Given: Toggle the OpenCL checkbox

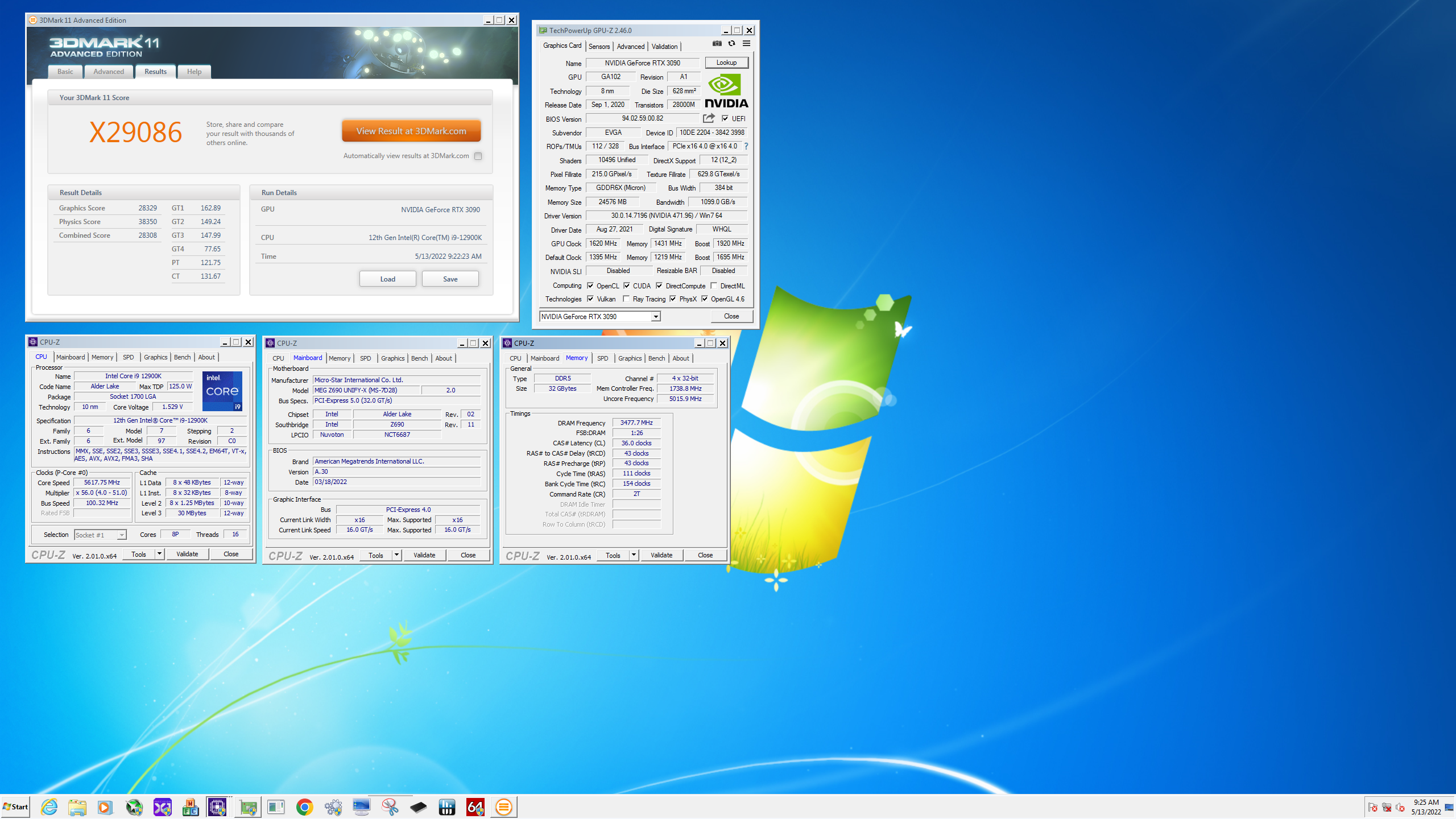Looking at the screenshot, I should [590, 286].
